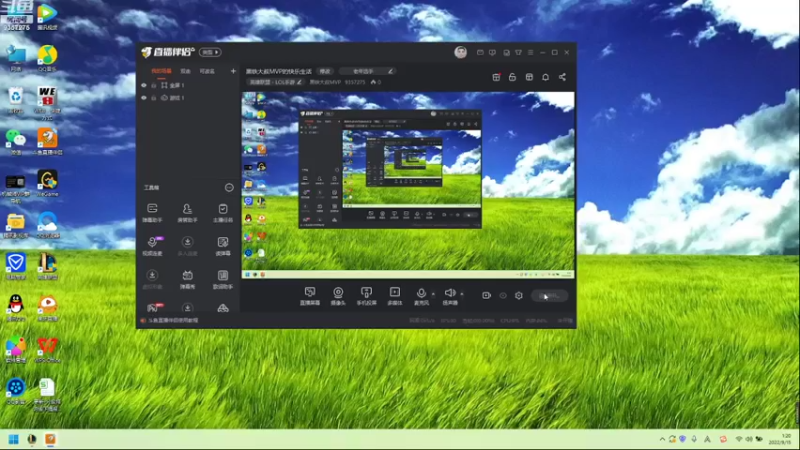Open the gift box icon with red dot

(x=496, y=77)
